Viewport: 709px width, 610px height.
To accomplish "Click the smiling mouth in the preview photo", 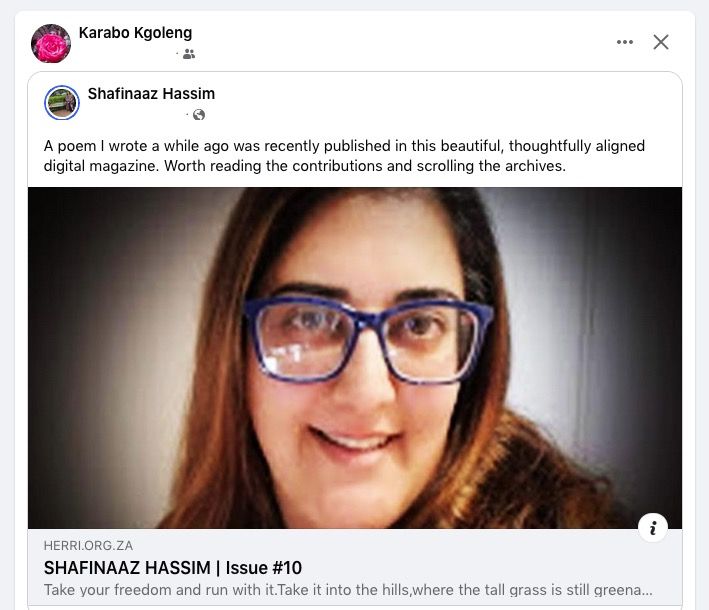I will pos(355,439).
